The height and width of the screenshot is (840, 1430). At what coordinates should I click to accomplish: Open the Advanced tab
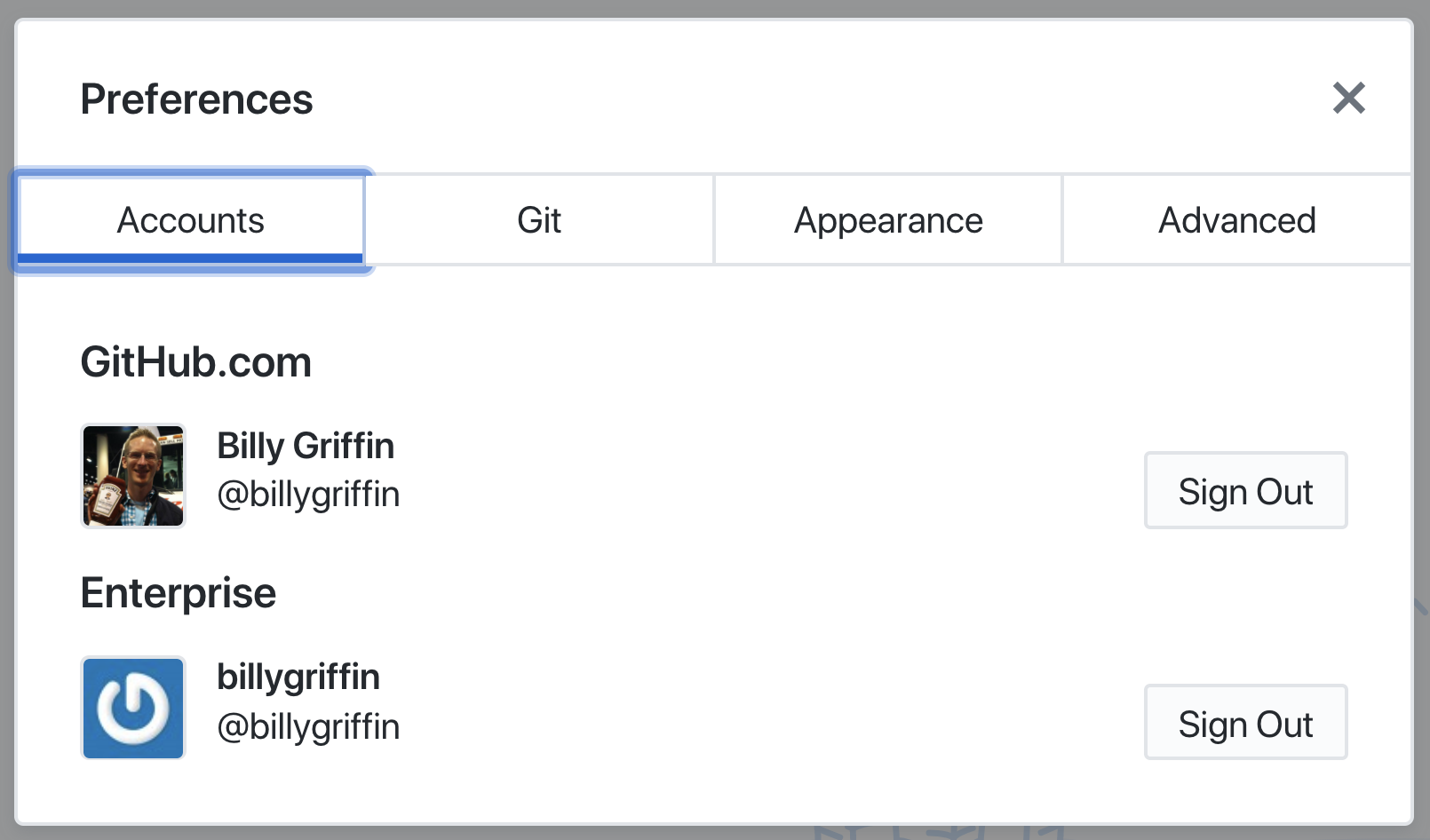[1236, 219]
